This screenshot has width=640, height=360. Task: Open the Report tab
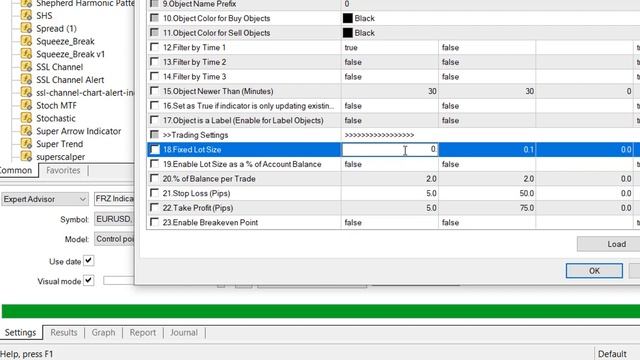click(x=143, y=333)
